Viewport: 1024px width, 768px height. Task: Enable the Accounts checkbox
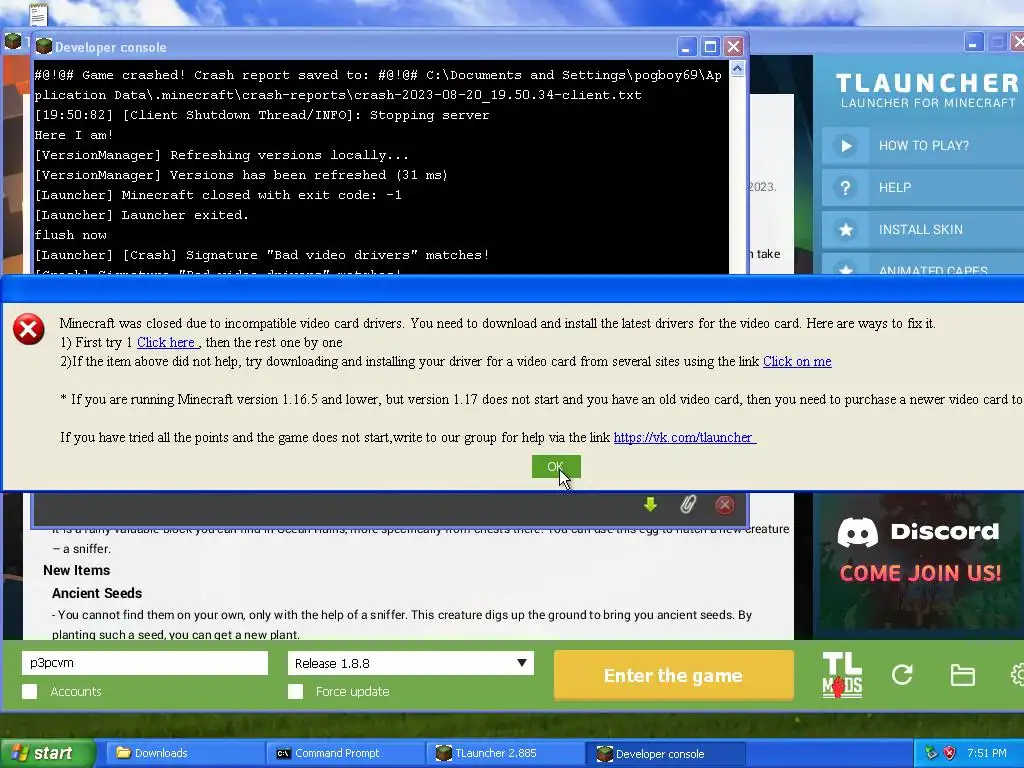29,692
